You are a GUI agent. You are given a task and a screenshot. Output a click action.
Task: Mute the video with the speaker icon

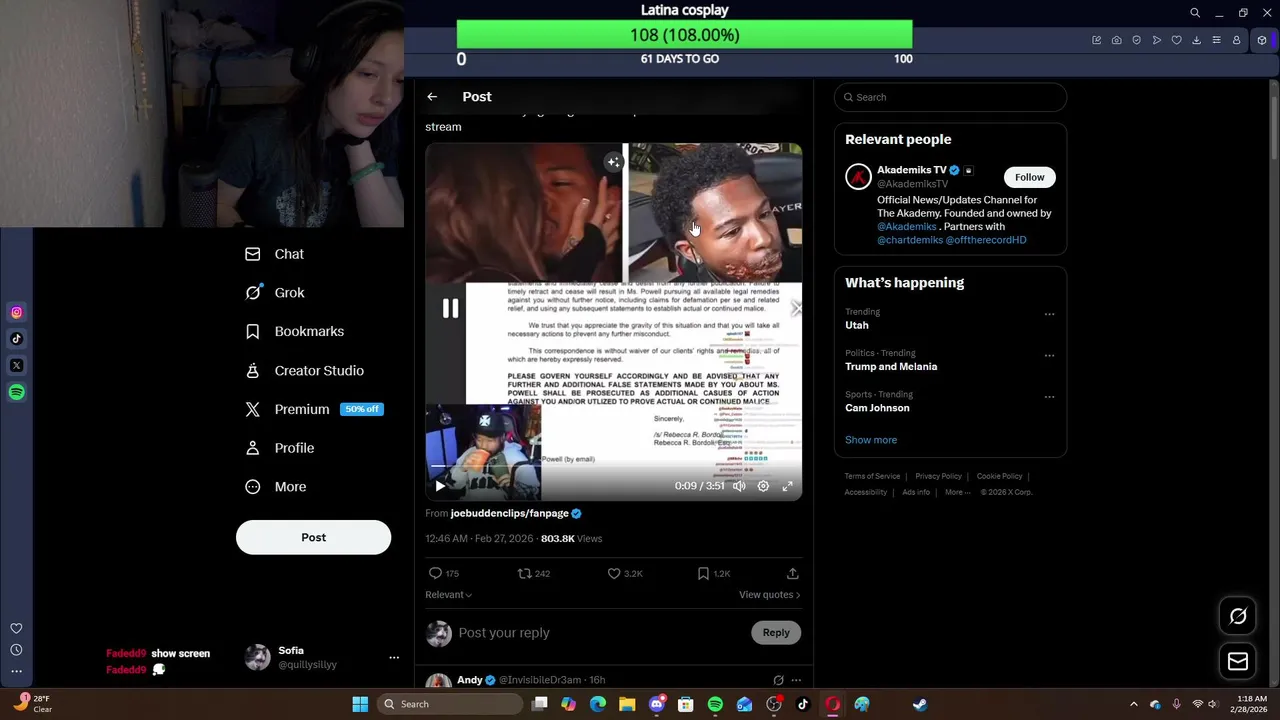pos(739,486)
